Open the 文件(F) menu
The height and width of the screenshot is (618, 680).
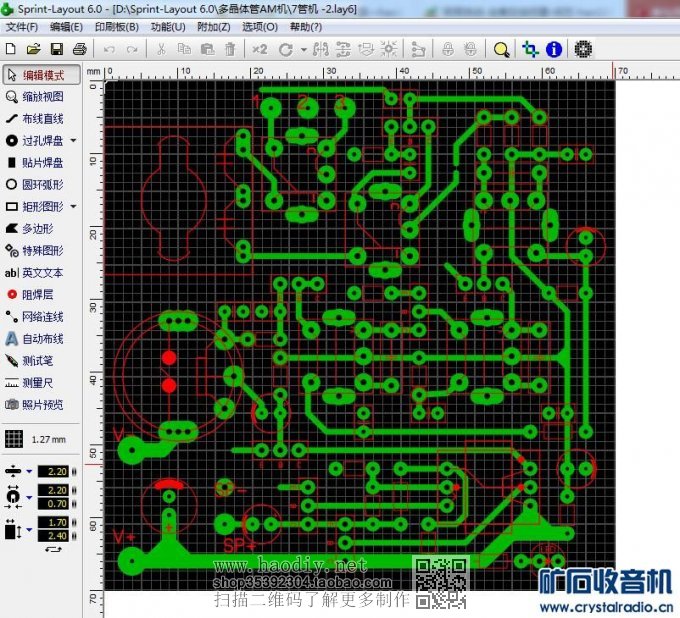(x=22, y=27)
